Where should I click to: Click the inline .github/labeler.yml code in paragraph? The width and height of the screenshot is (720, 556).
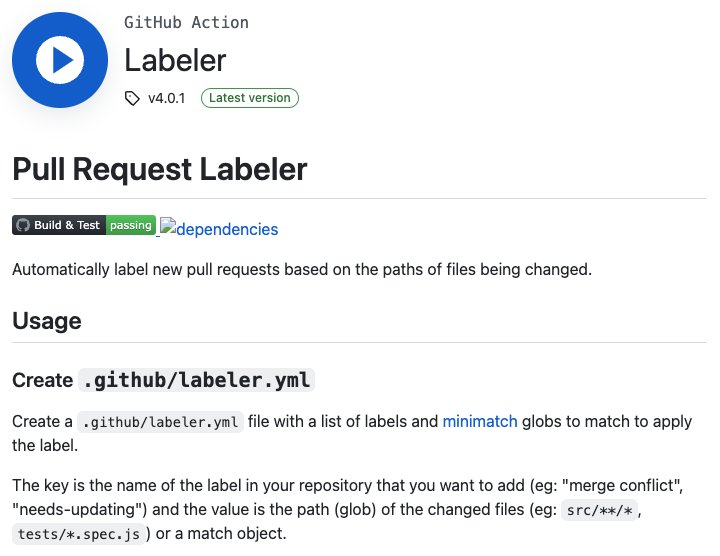point(160,422)
